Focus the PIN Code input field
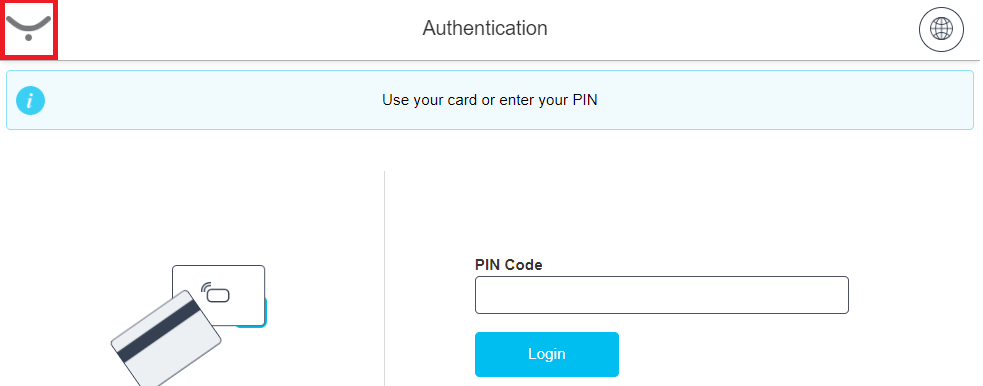This screenshot has height=386, width=983. [661, 295]
